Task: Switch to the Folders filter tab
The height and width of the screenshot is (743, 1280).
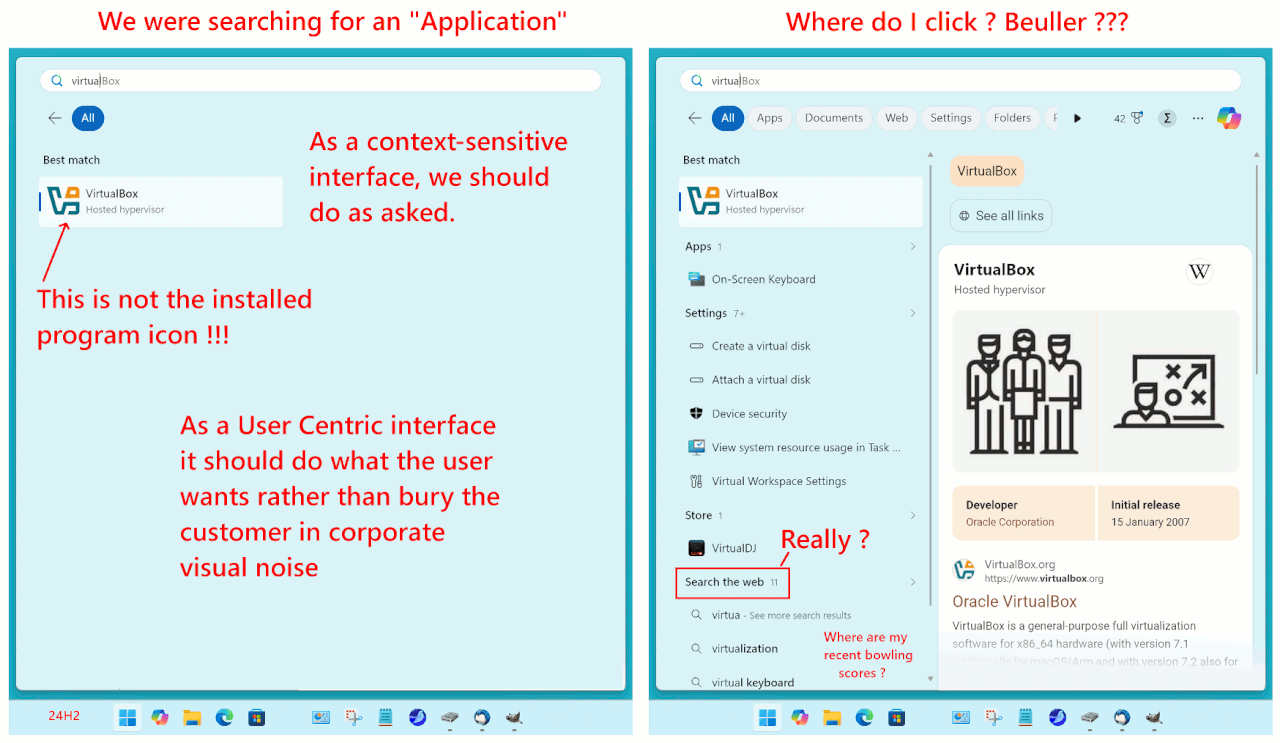Action: (1012, 118)
